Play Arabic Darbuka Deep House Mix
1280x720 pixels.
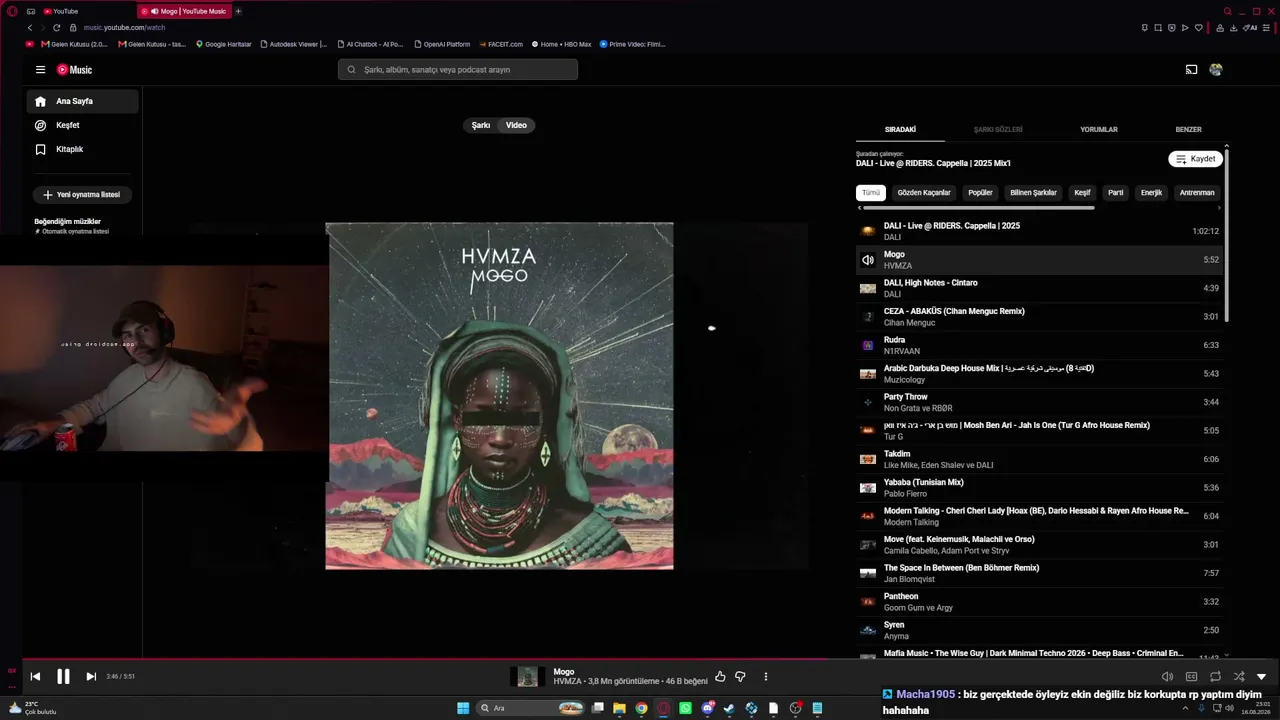(1039, 374)
